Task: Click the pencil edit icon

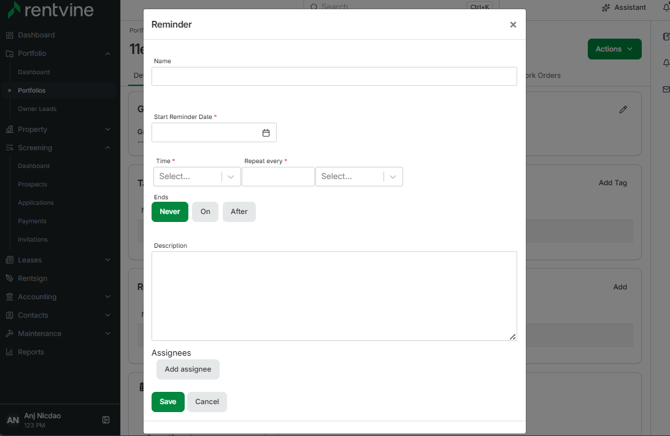Action: [623, 110]
